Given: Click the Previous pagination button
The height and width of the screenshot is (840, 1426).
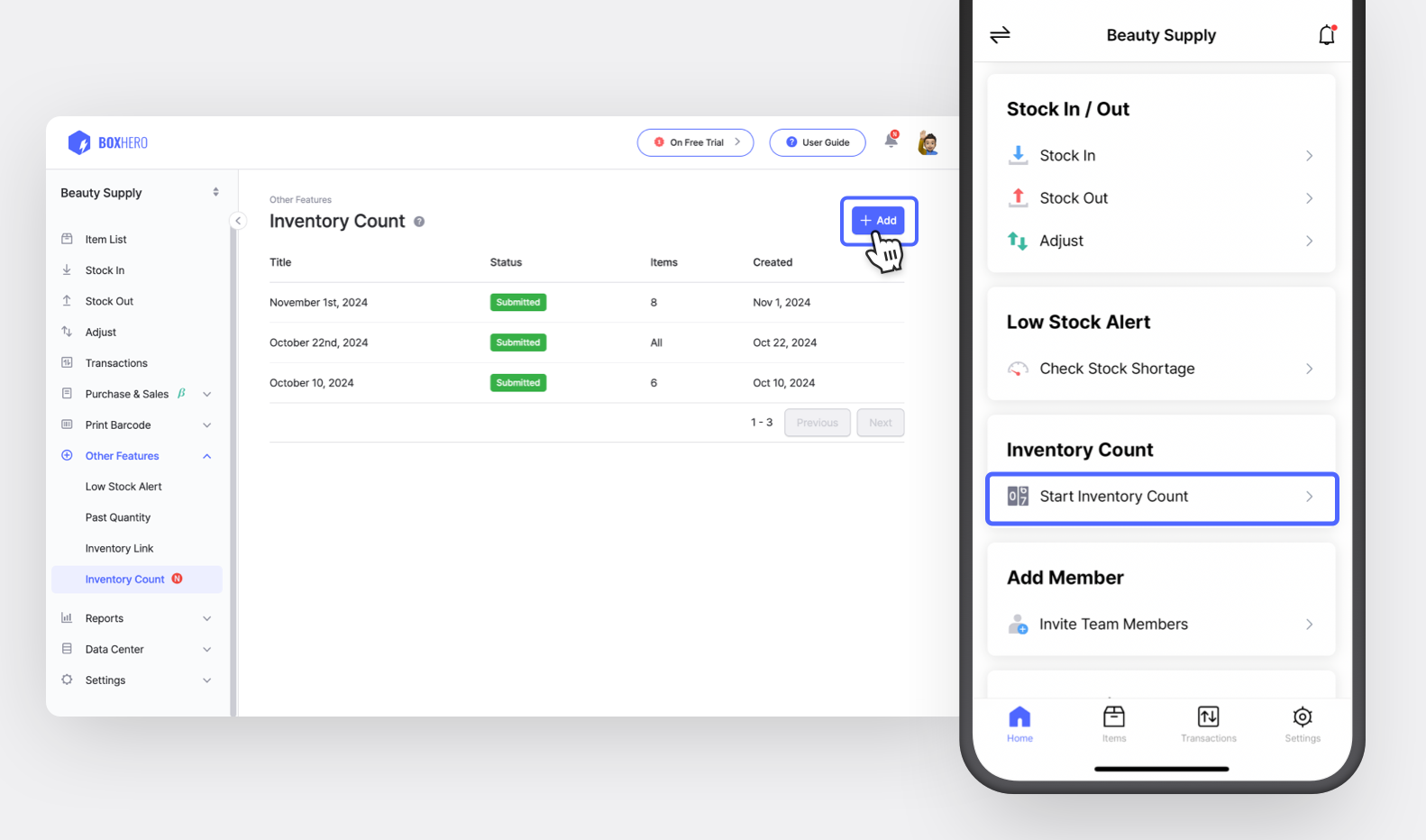Looking at the screenshot, I should pos(818,423).
